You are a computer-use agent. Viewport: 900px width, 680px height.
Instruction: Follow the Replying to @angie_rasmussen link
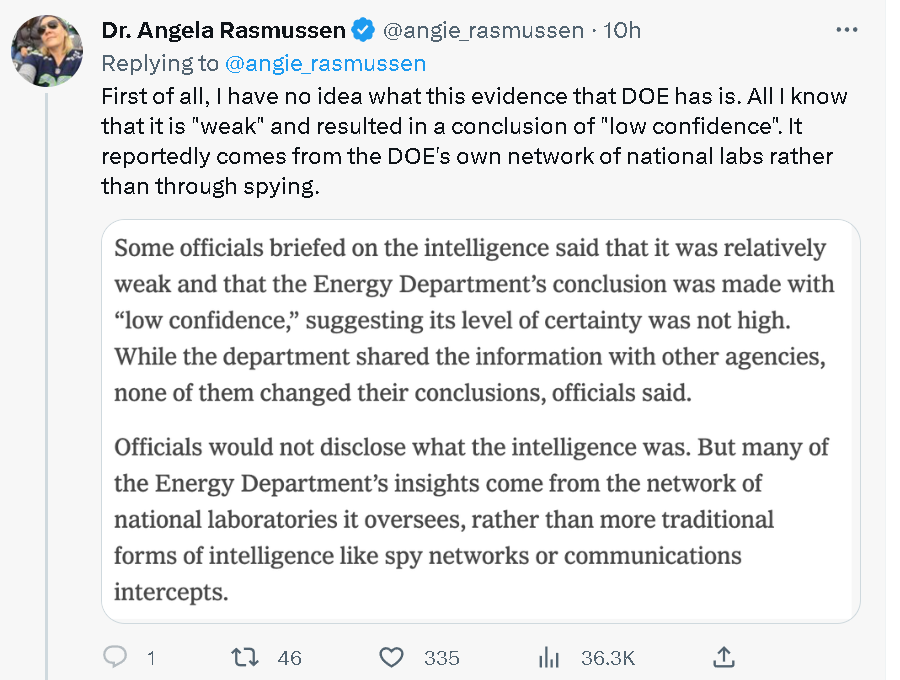pos(326,64)
